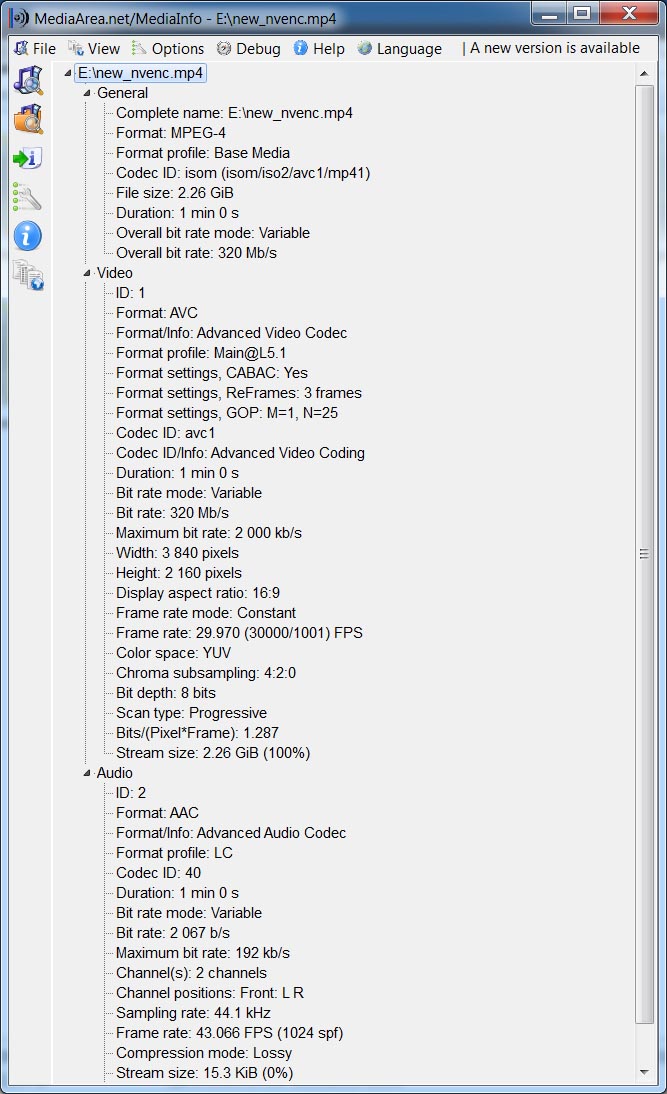Click the MediaInfo title bar app icon
667x1094 pixels.
coord(20,17)
